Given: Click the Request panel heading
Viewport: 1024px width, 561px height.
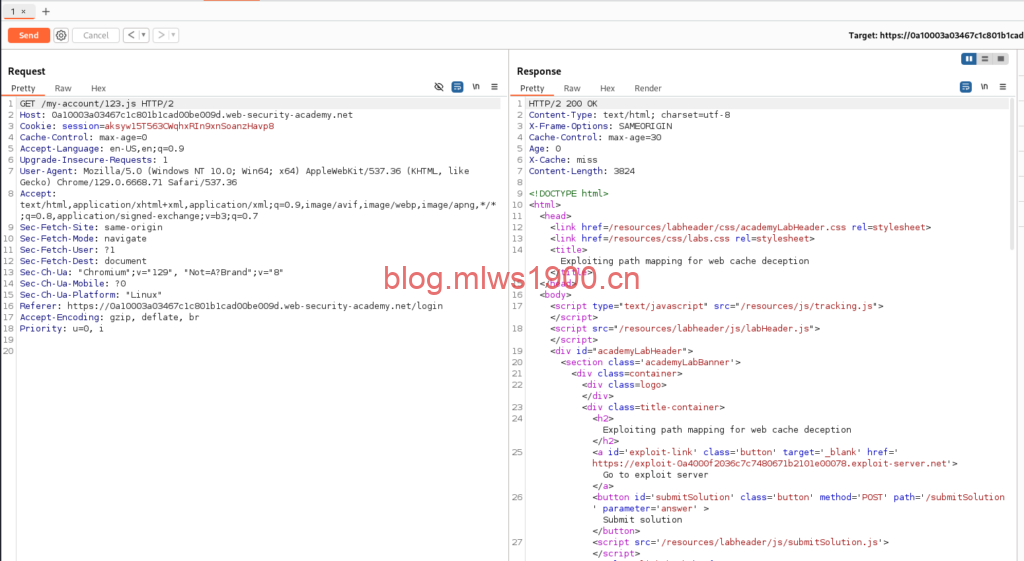Looking at the screenshot, I should coord(27,71).
